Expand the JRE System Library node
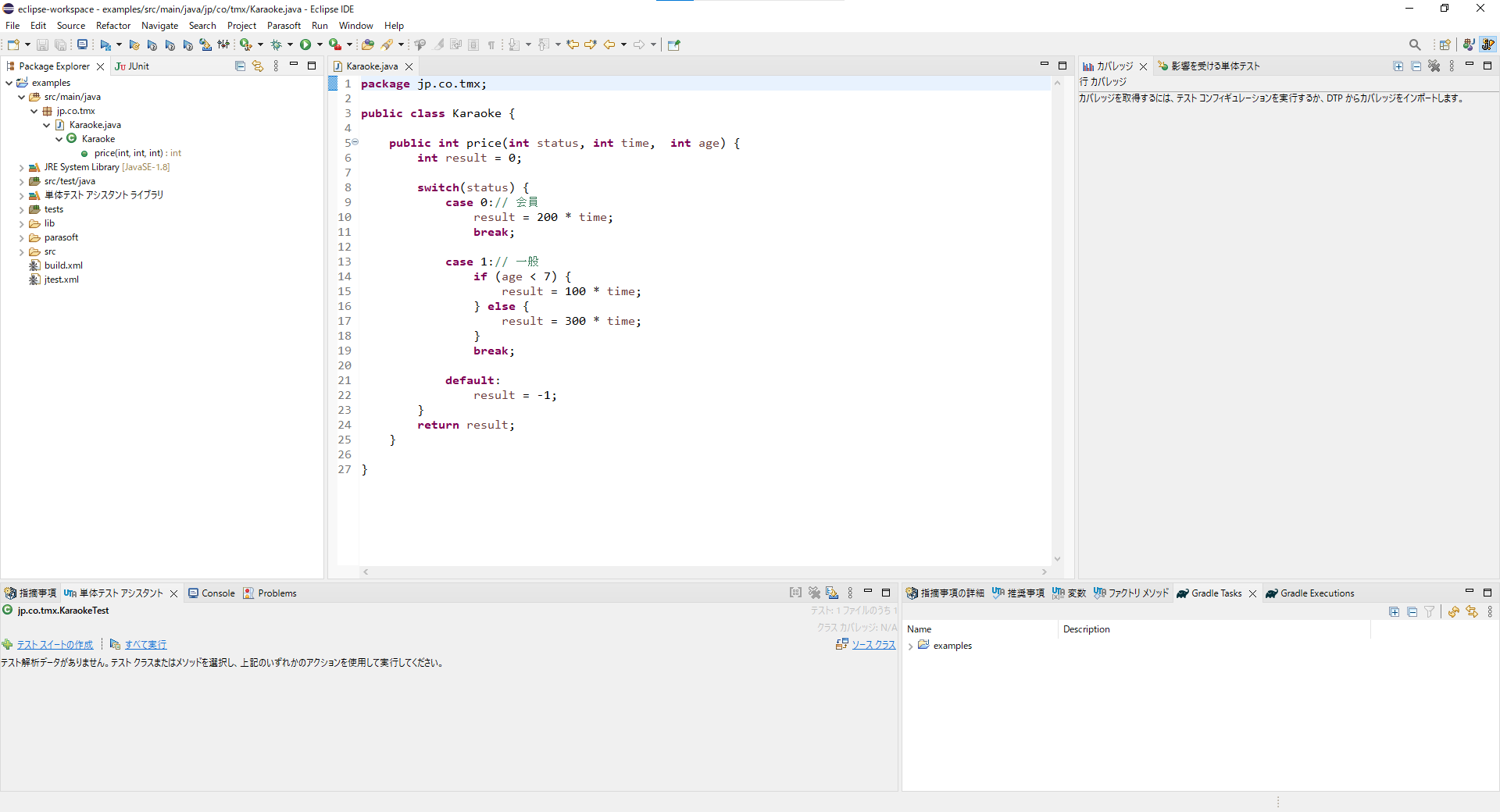 pos(21,167)
